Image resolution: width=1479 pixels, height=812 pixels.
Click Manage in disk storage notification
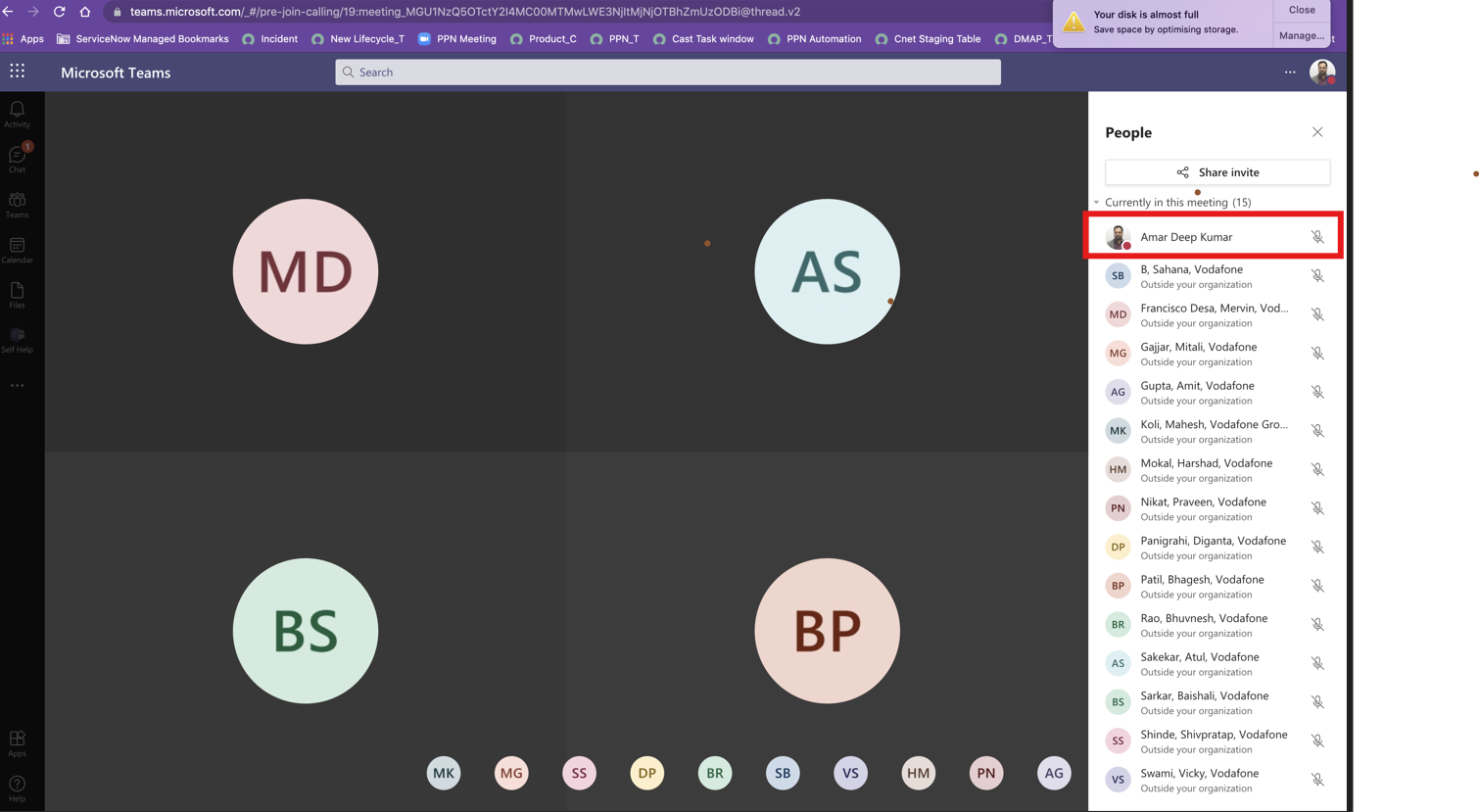(1302, 35)
